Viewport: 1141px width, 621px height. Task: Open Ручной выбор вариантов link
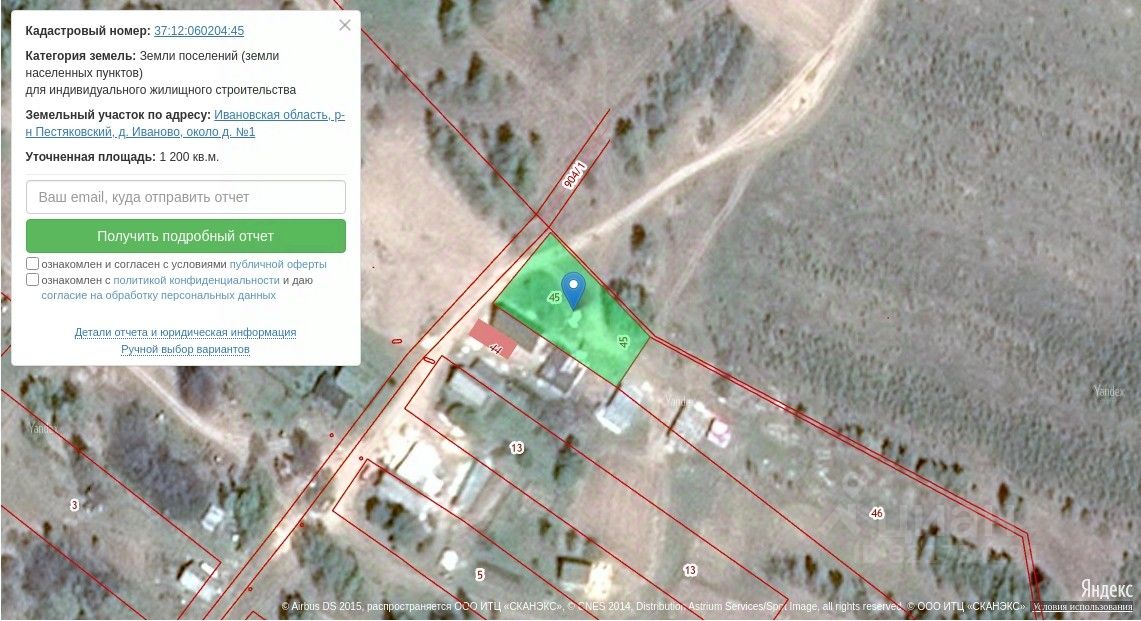[x=186, y=349]
